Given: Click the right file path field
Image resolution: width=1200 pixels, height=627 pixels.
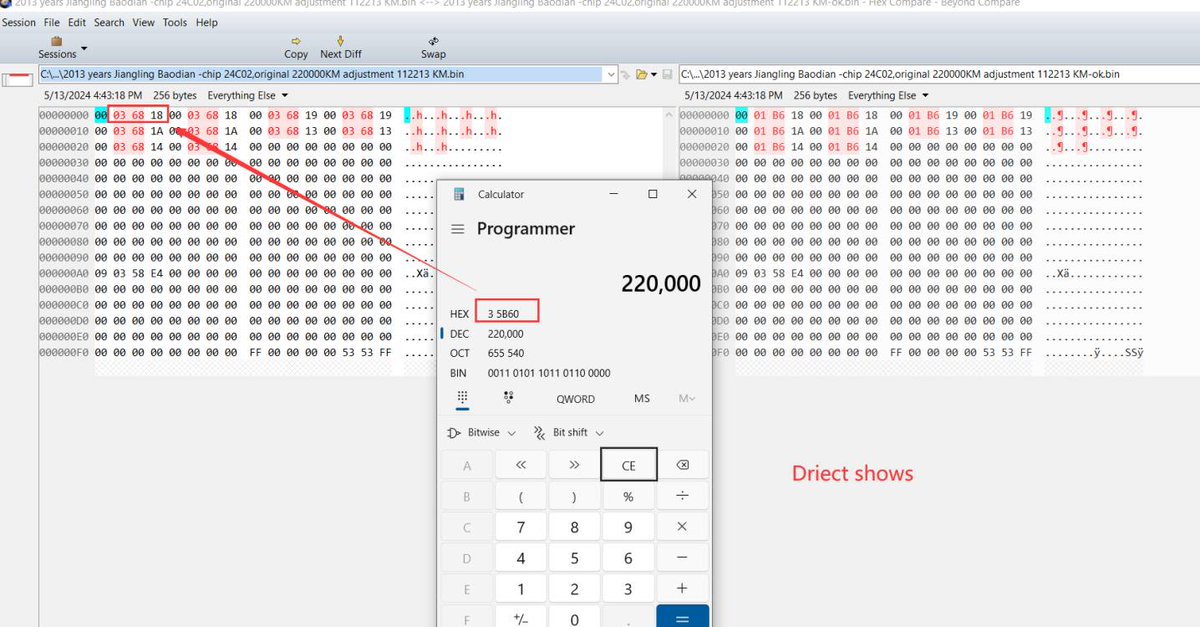Looking at the screenshot, I should [x=938, y=74].
